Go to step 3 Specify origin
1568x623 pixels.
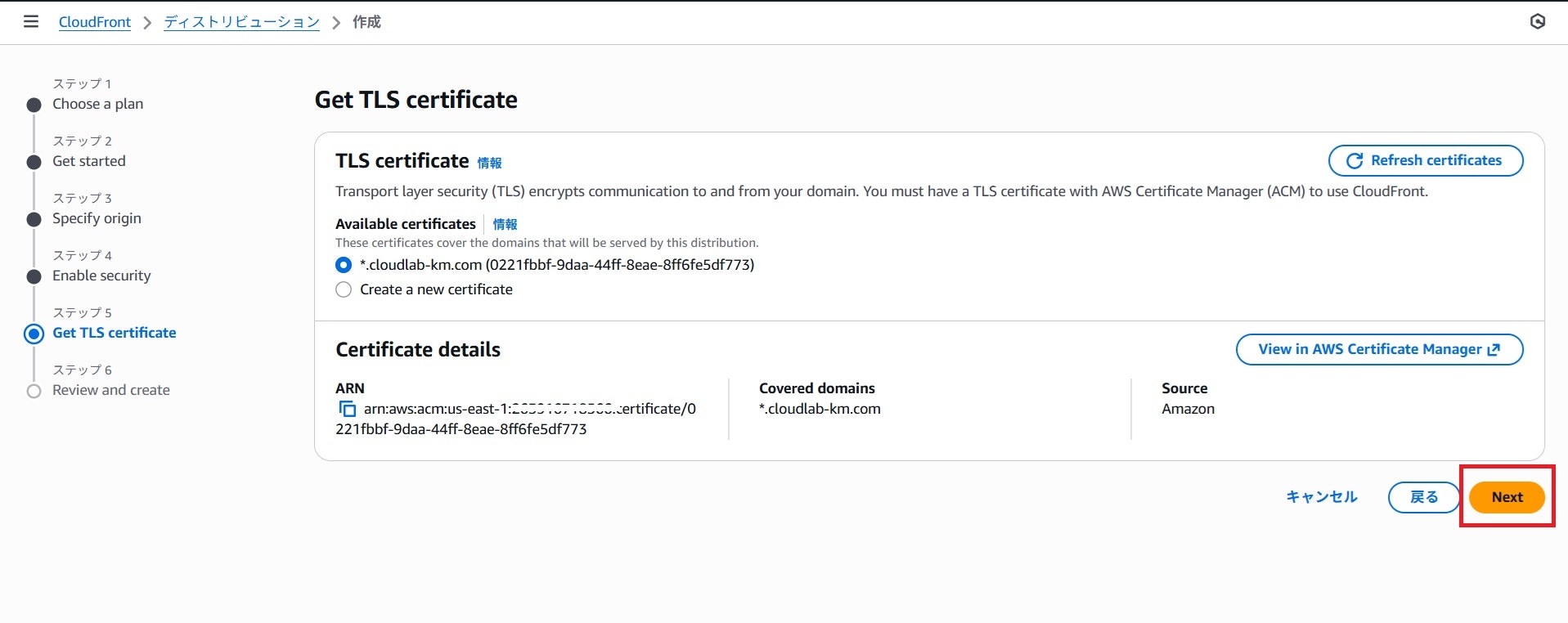97,218
